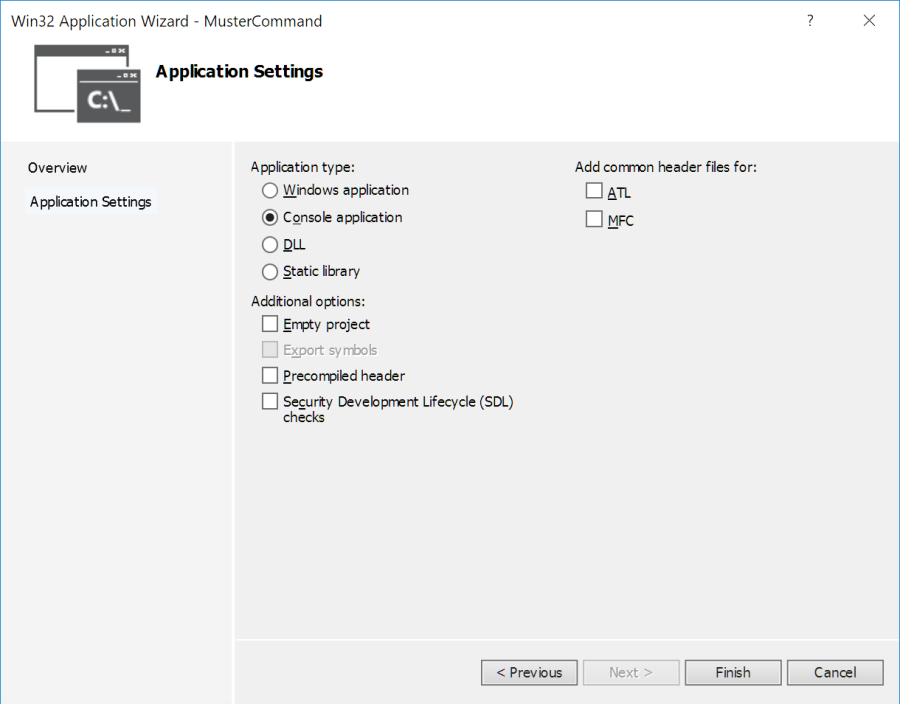Click Finish to create the project
Image resolution: width=900 pixels, height=704 pixels.
pos(733,672)
